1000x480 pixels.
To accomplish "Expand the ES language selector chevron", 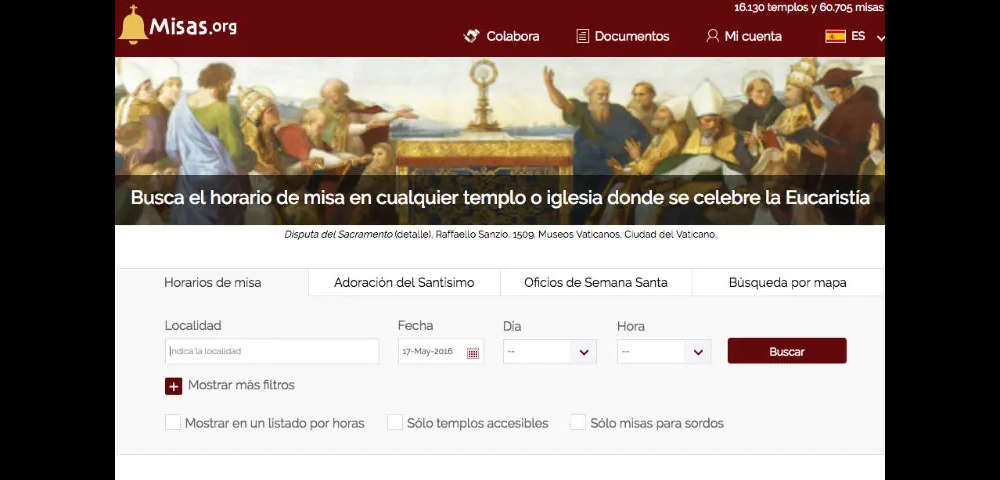I will [x=880, y=38].
